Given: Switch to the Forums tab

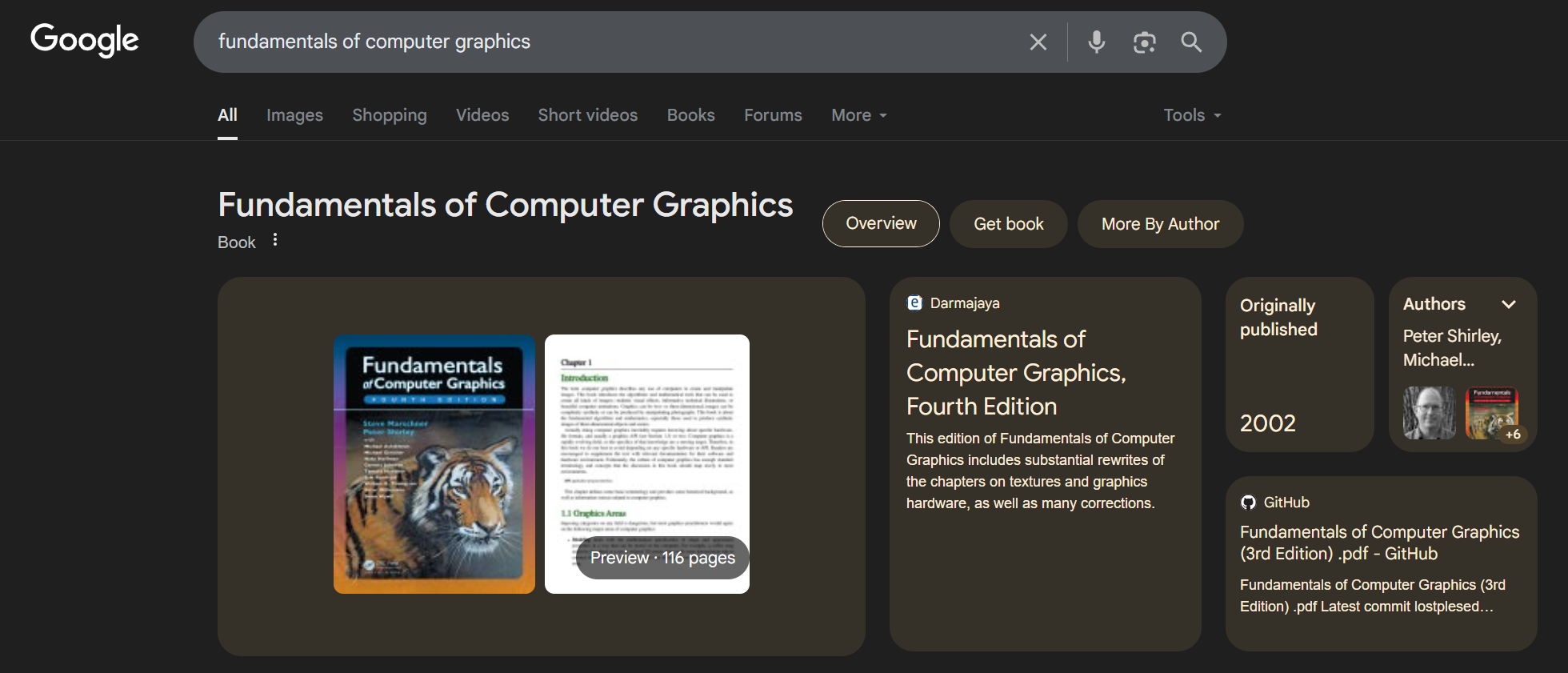Looking at the screenshot, I should point(773,115).
